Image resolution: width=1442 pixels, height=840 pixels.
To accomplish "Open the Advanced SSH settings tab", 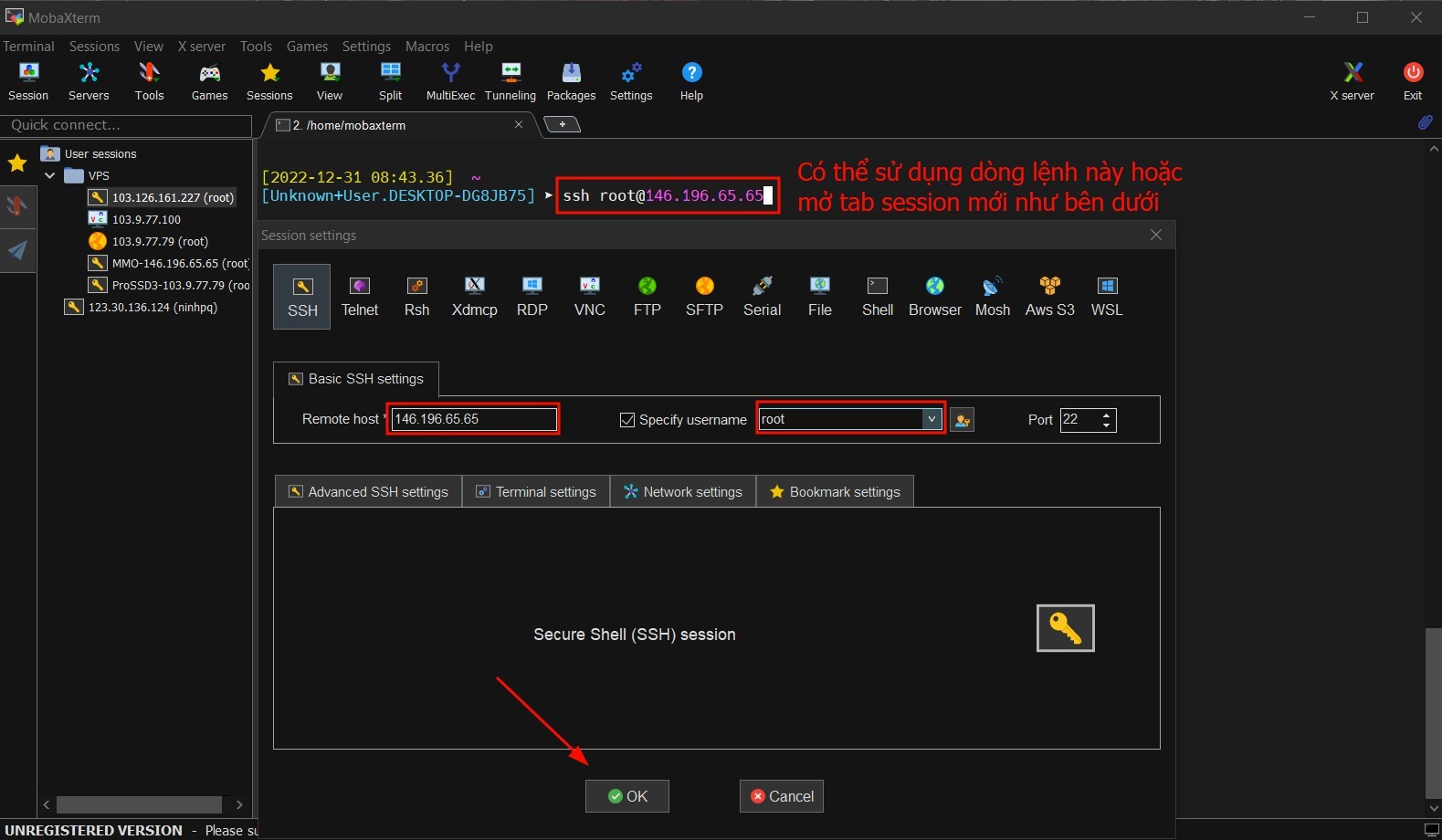I will (x=368, y=491).
